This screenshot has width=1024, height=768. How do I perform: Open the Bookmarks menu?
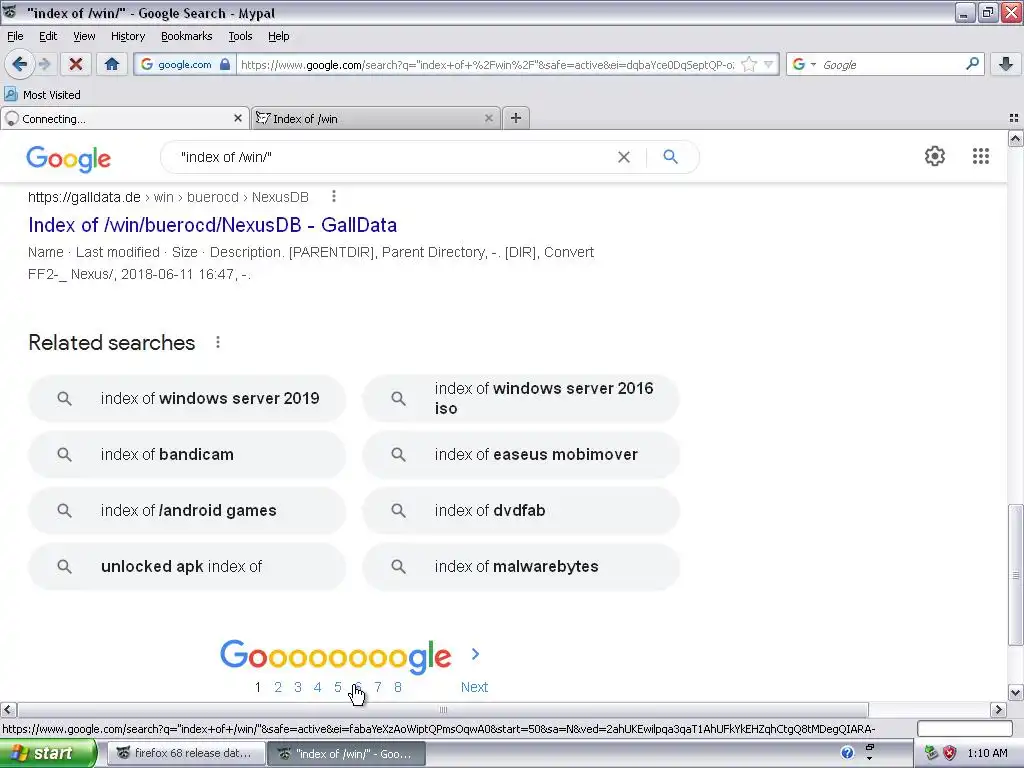(x=186, y=36)
